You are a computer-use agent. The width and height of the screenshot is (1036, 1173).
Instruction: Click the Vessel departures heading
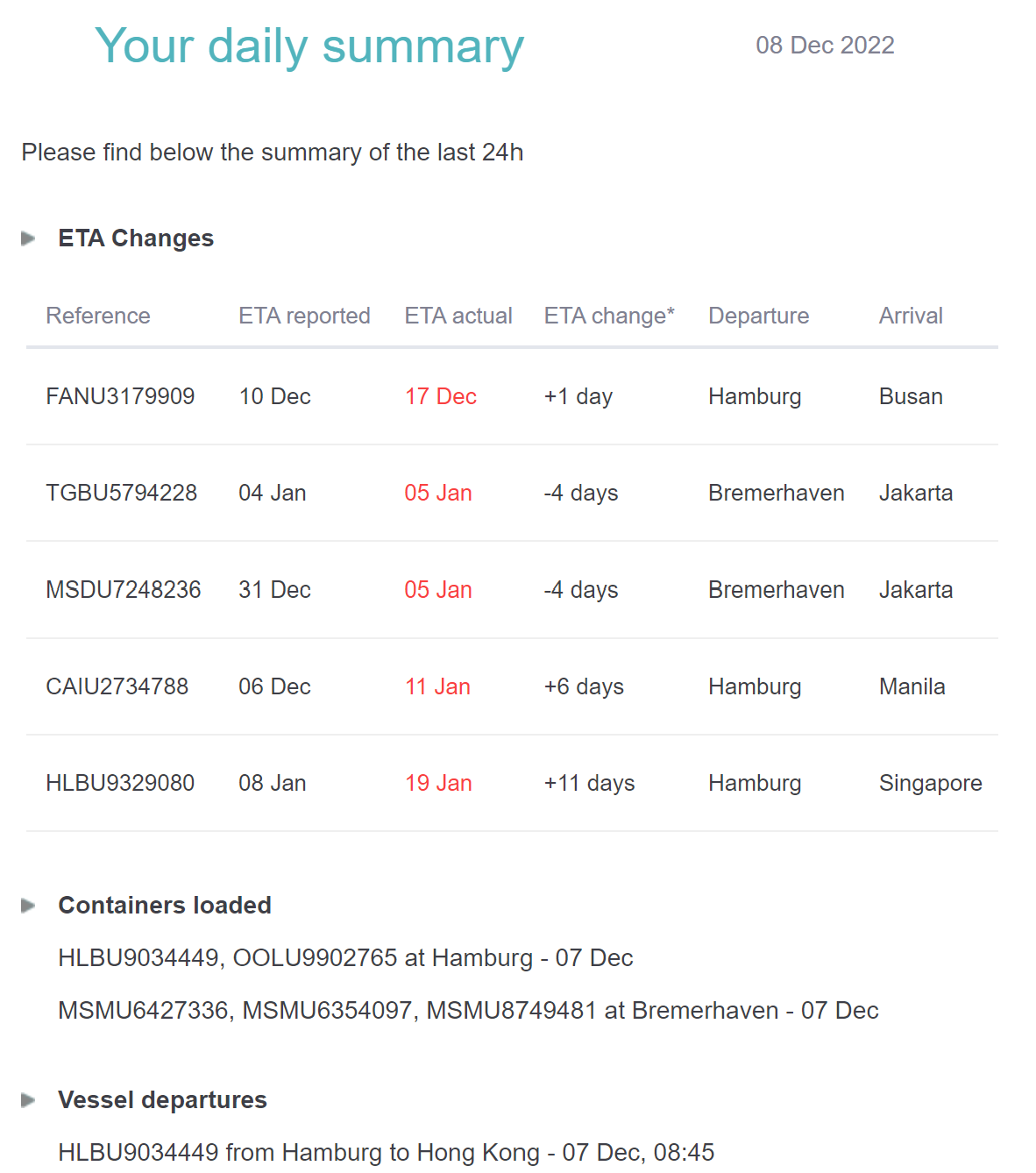click(x=162, y=1100)
